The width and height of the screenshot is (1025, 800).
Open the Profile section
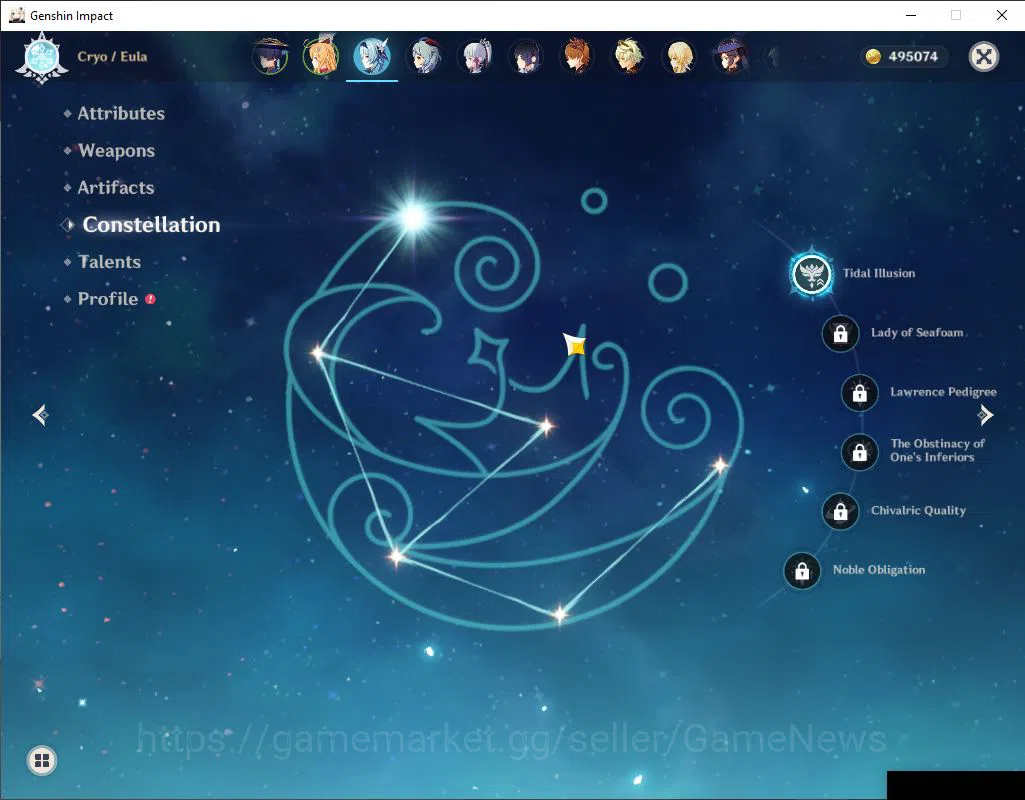[x=108, y=299]
